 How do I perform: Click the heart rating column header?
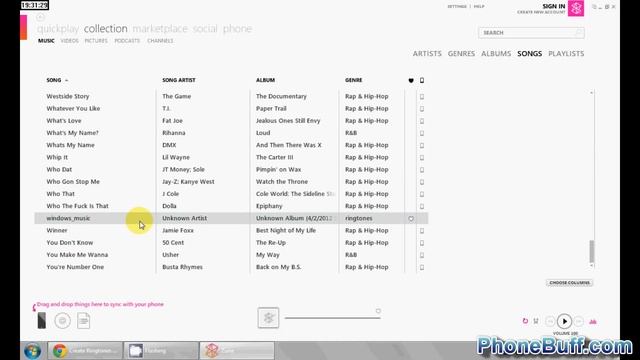(x=411, y=80)
